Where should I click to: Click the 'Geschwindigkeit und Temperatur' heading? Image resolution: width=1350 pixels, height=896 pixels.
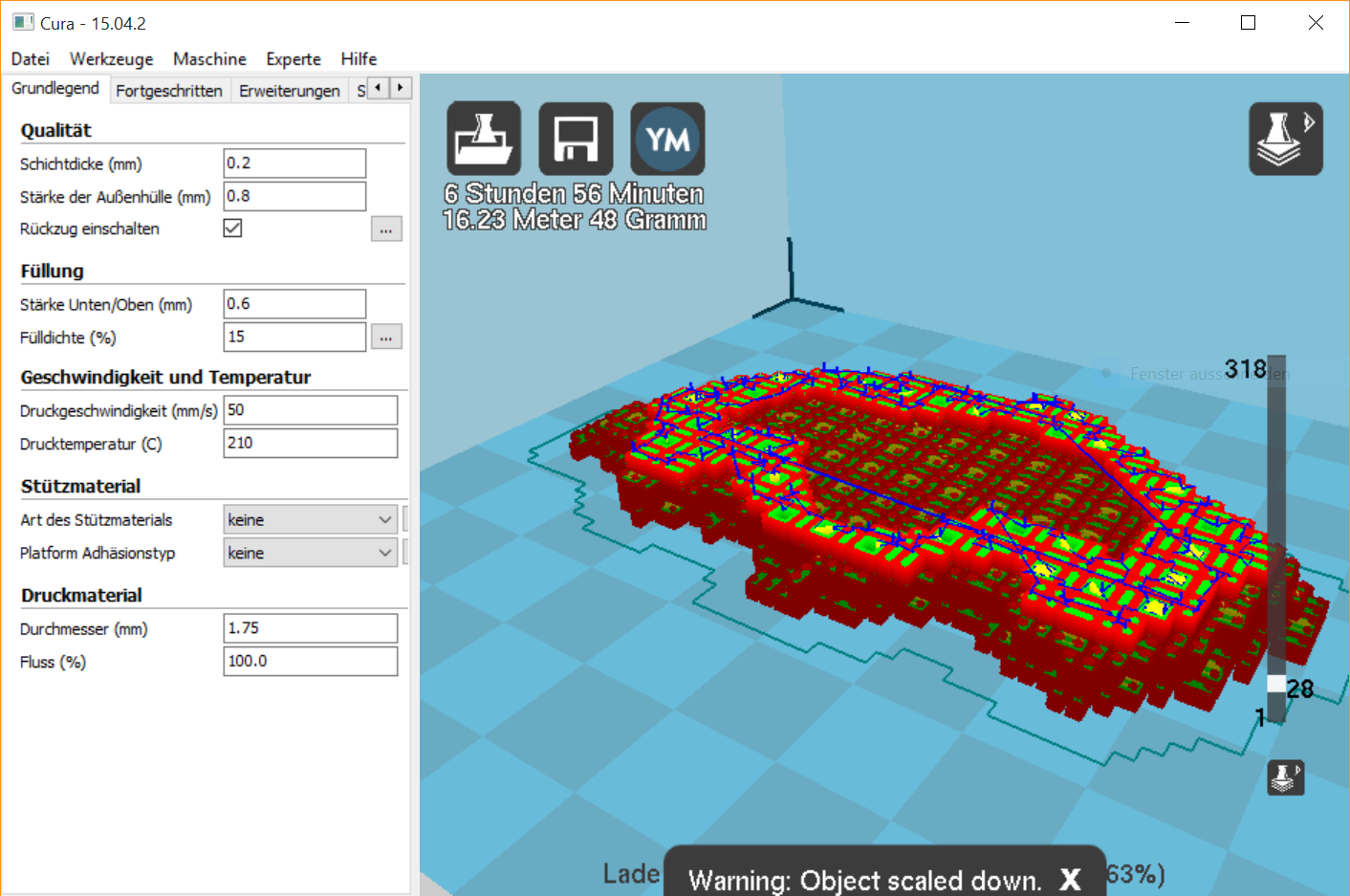(166, 377)
